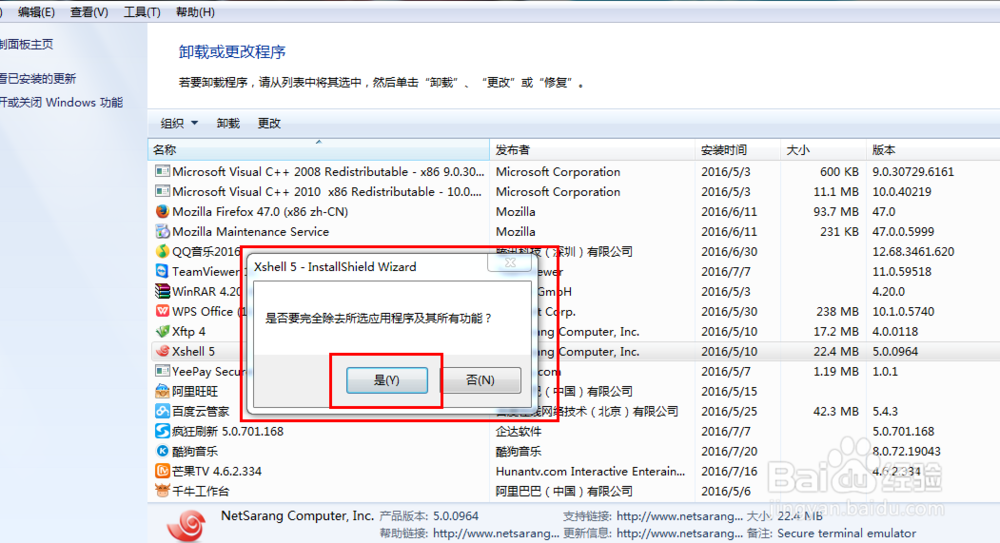
Task: Open the support link in details pane
Action: click(x=679, y=516)
